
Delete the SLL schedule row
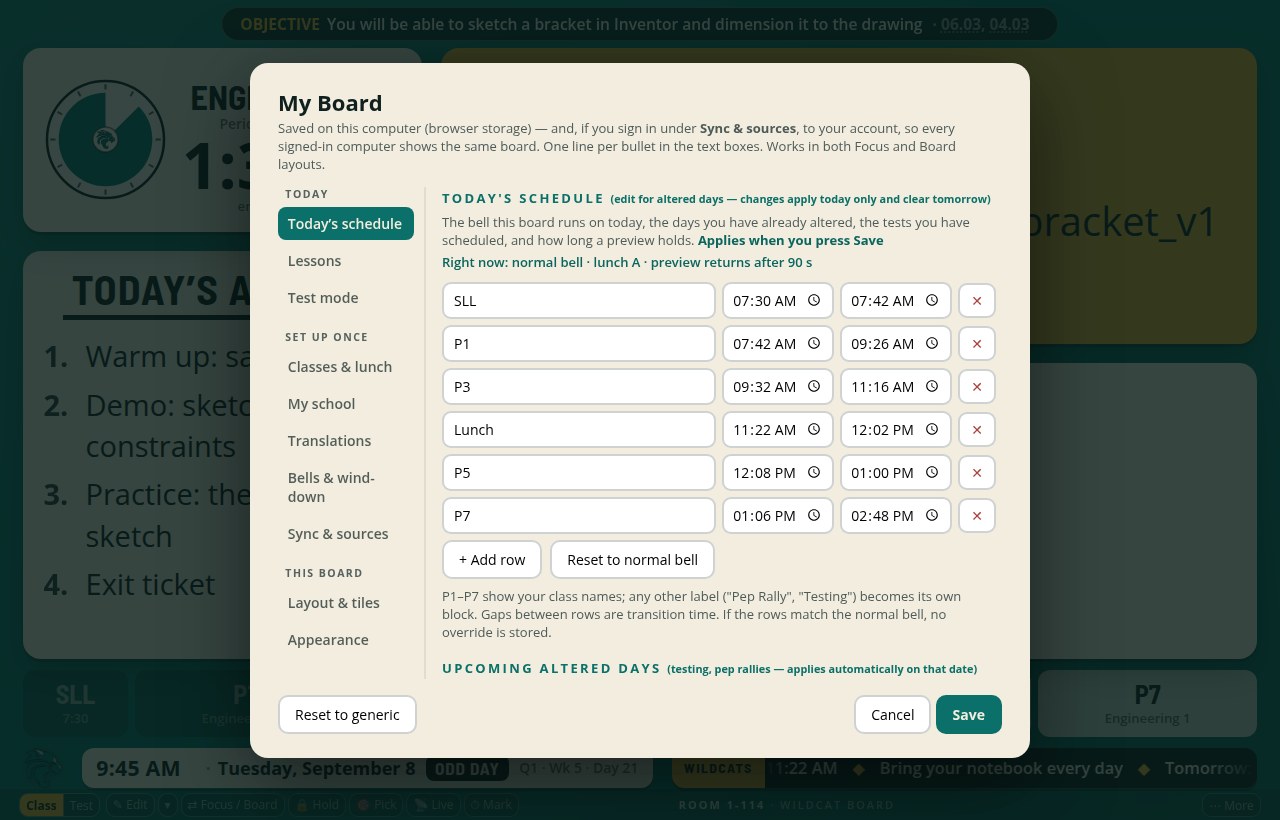[x=977, y=300]
